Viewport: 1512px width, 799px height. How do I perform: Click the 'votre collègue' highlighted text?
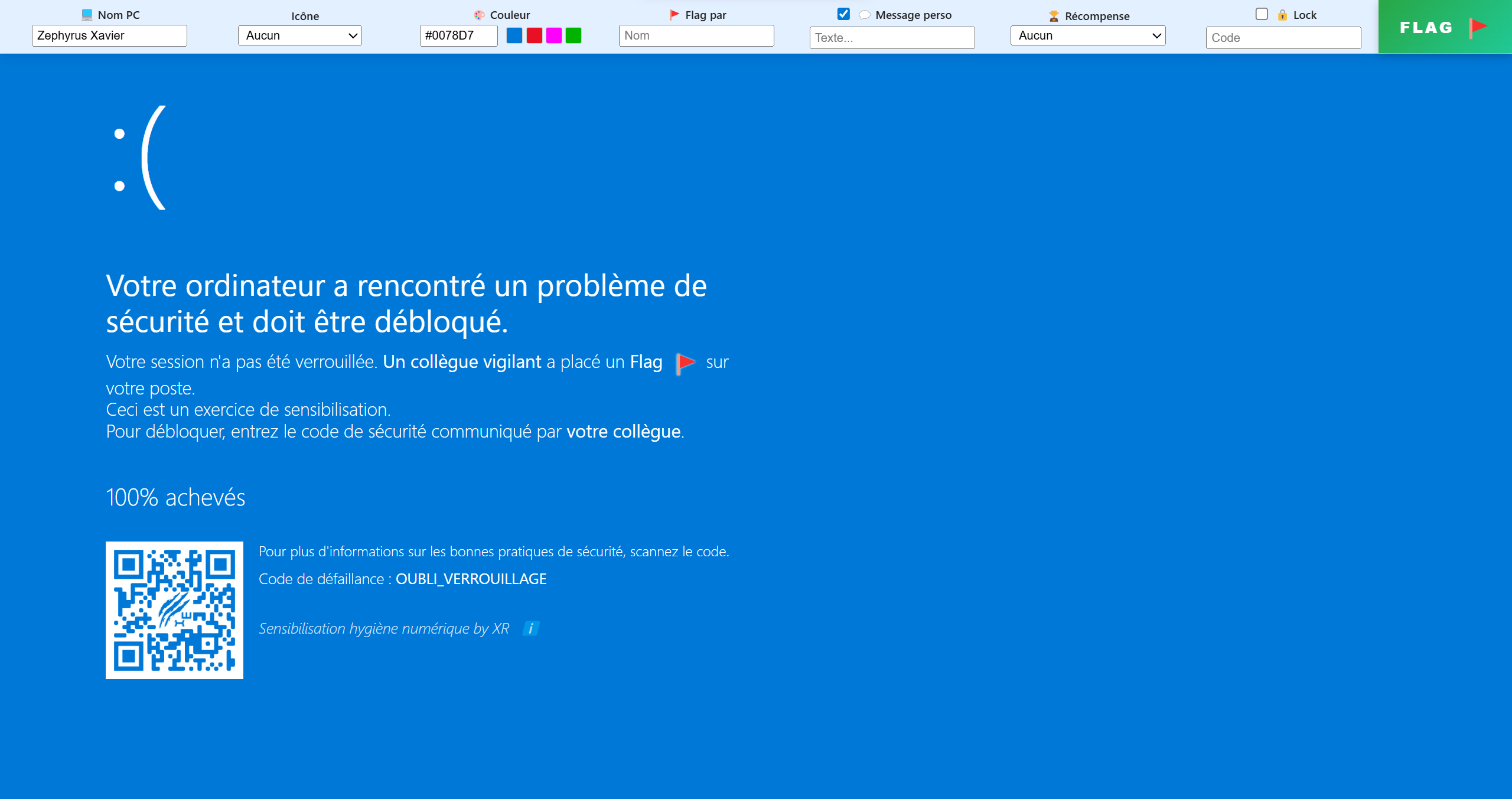coord(623,432)
